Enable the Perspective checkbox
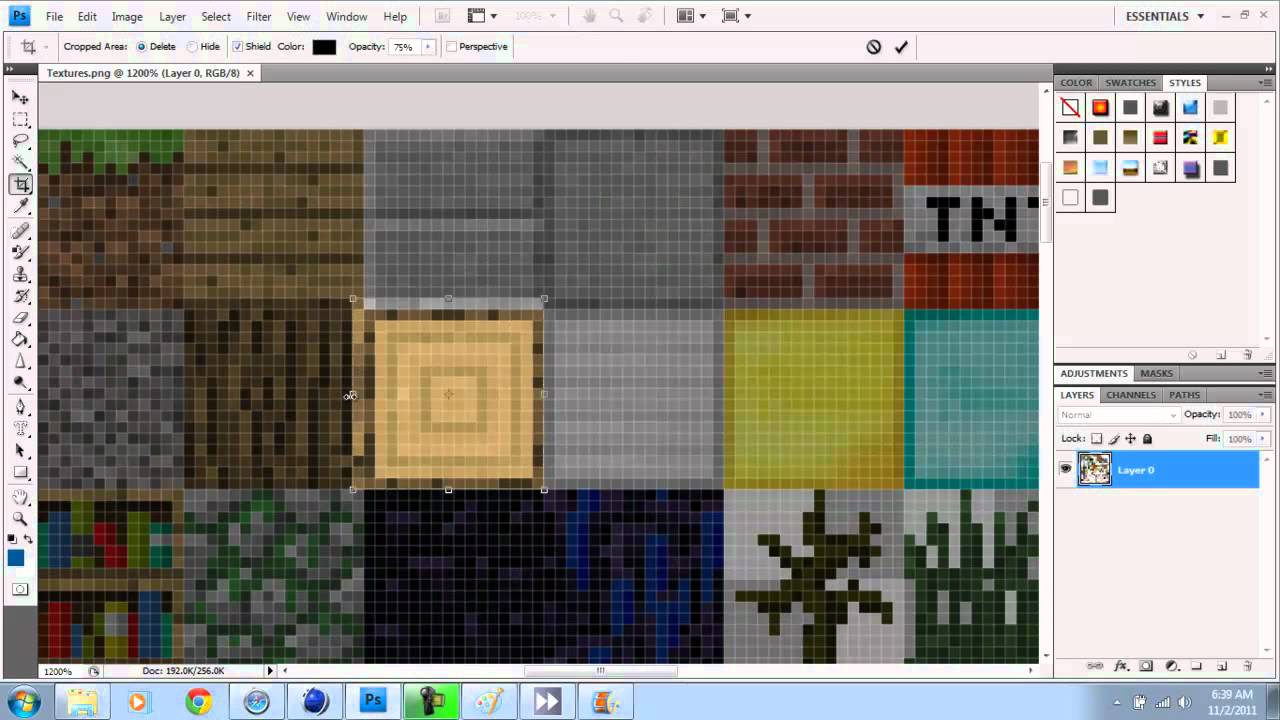1280x720 pixels. (452, 47)
